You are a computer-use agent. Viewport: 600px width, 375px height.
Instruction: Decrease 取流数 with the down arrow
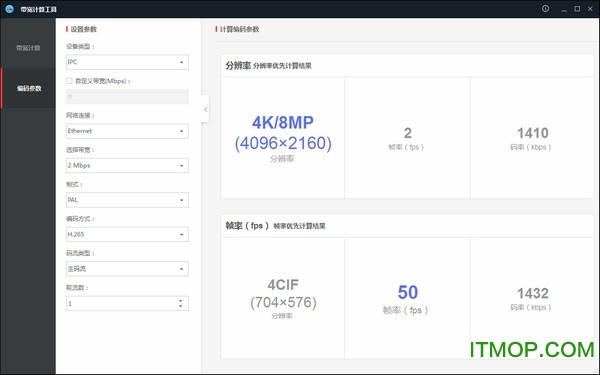pyautogui.click(x=181, y=306)
